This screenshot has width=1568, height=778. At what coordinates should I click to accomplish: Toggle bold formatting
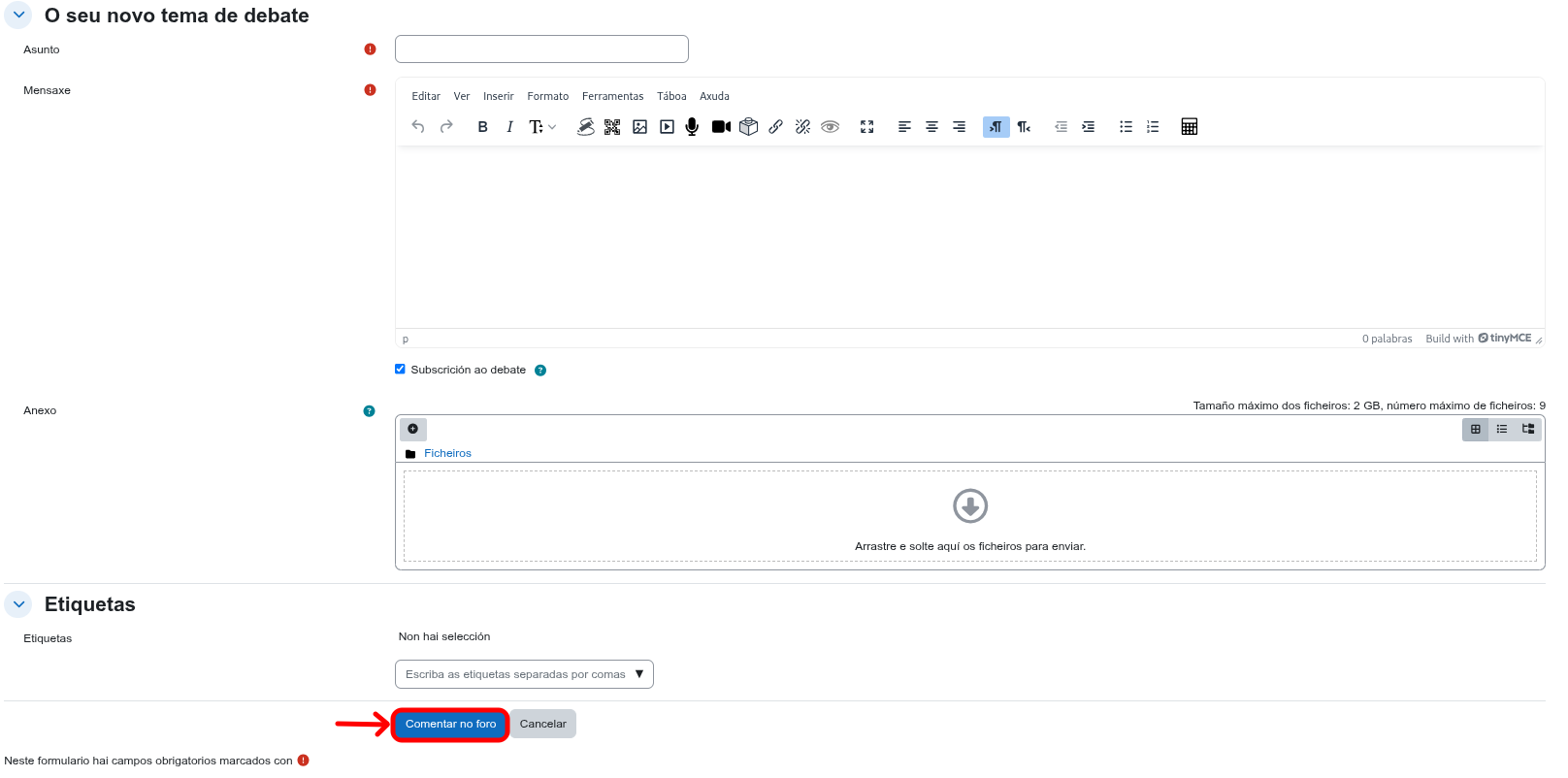coord(482,127)
